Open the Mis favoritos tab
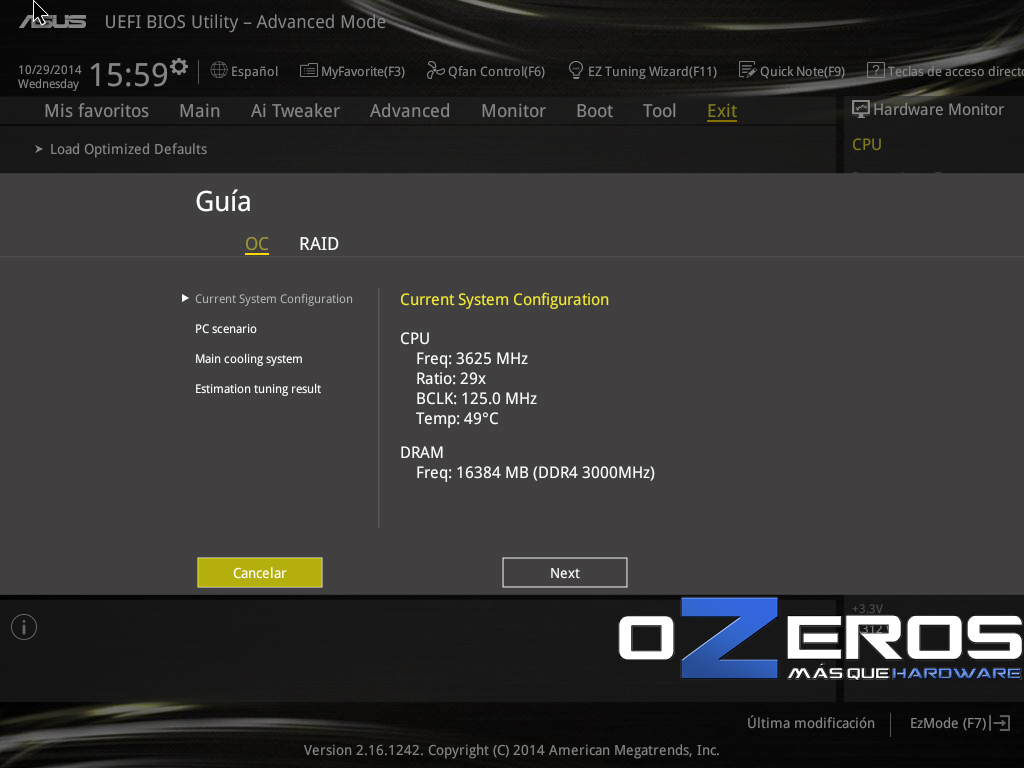Screen dimensions: 1024x768 tap(97, 110)
